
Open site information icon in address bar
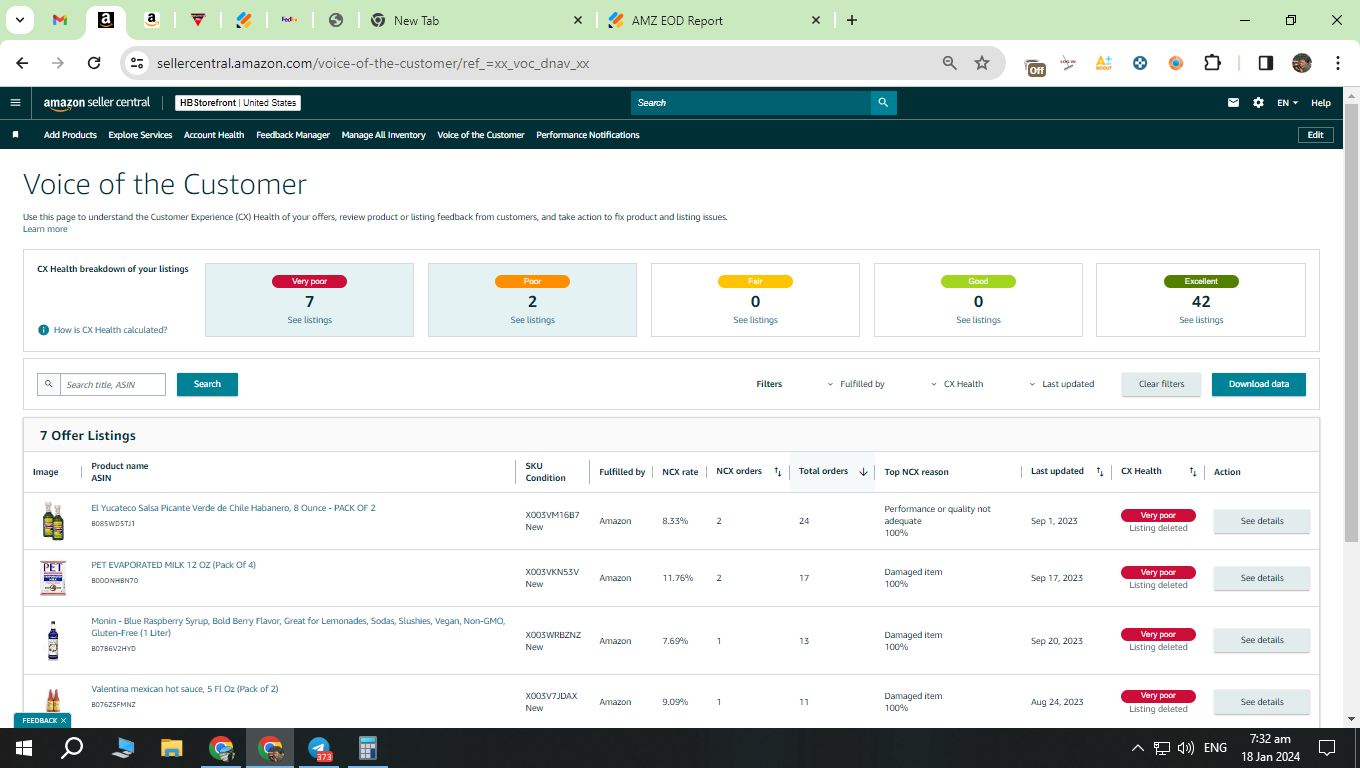pos(137,63)
